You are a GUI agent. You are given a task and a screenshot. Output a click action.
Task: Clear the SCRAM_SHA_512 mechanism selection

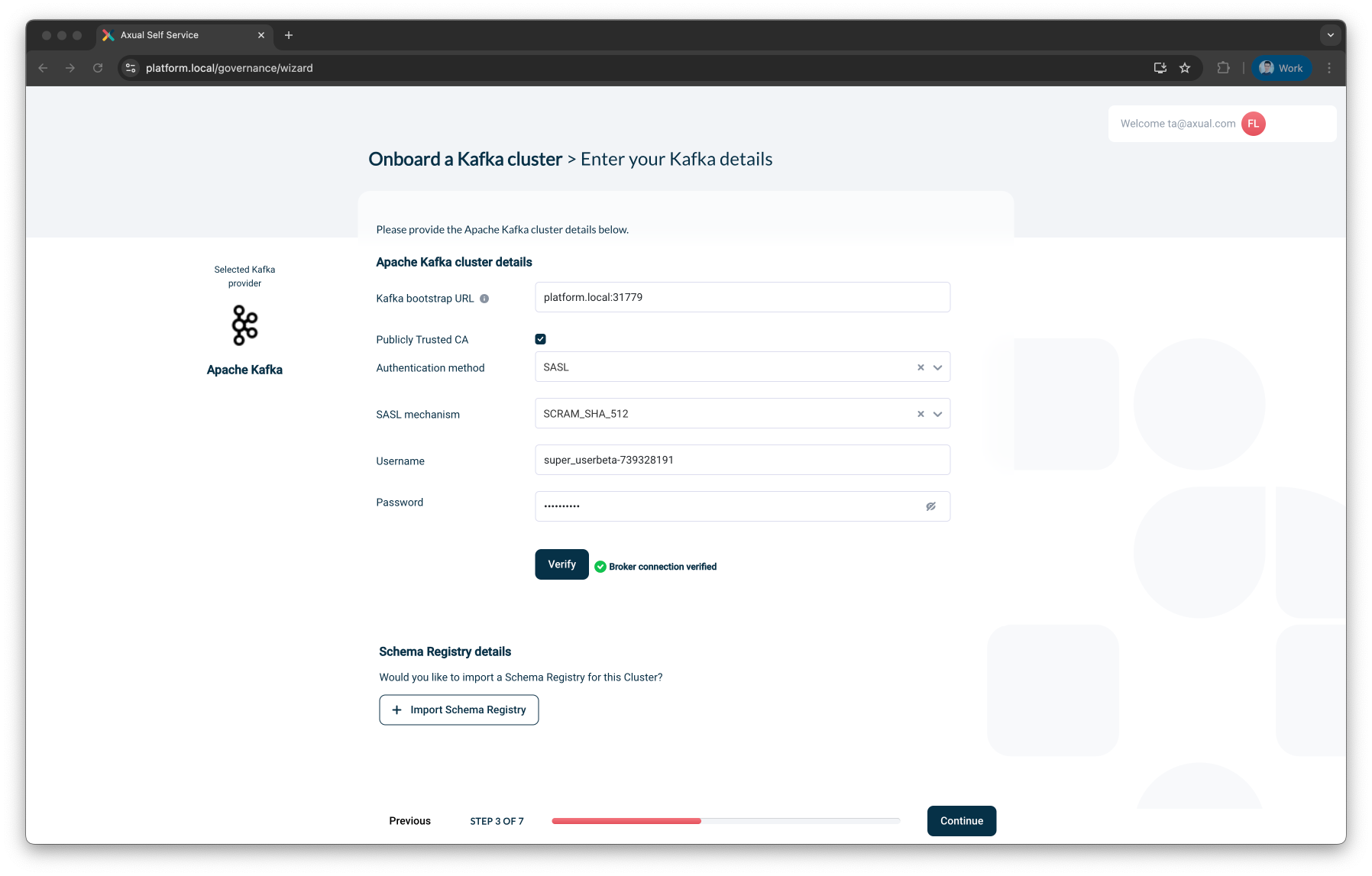click(920, 414)
